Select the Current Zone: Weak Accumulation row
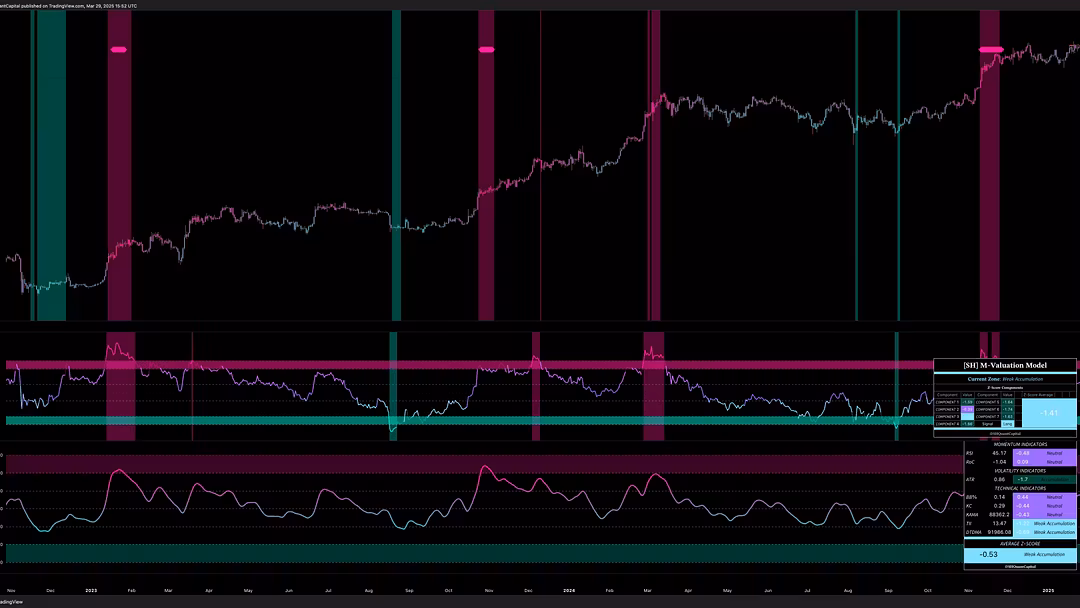1080x608 pixels. click(x=1006, y=379)
